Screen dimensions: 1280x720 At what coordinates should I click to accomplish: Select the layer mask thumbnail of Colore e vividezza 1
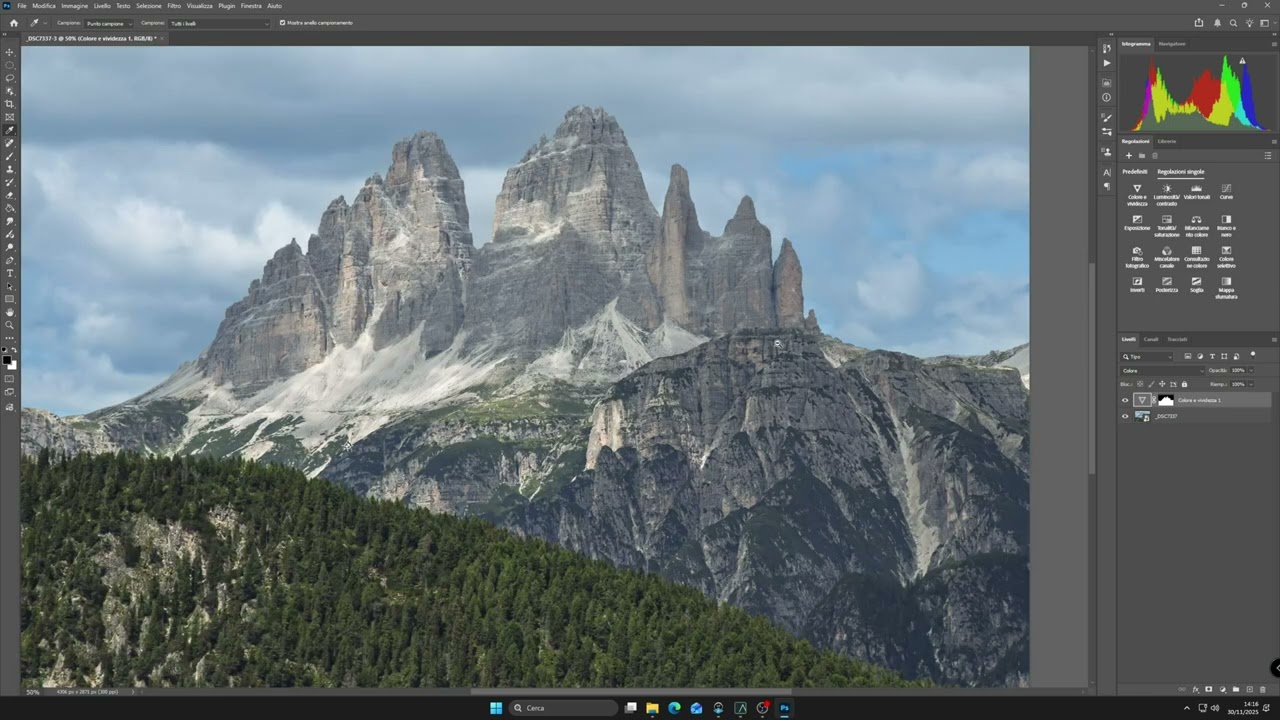1166,400
